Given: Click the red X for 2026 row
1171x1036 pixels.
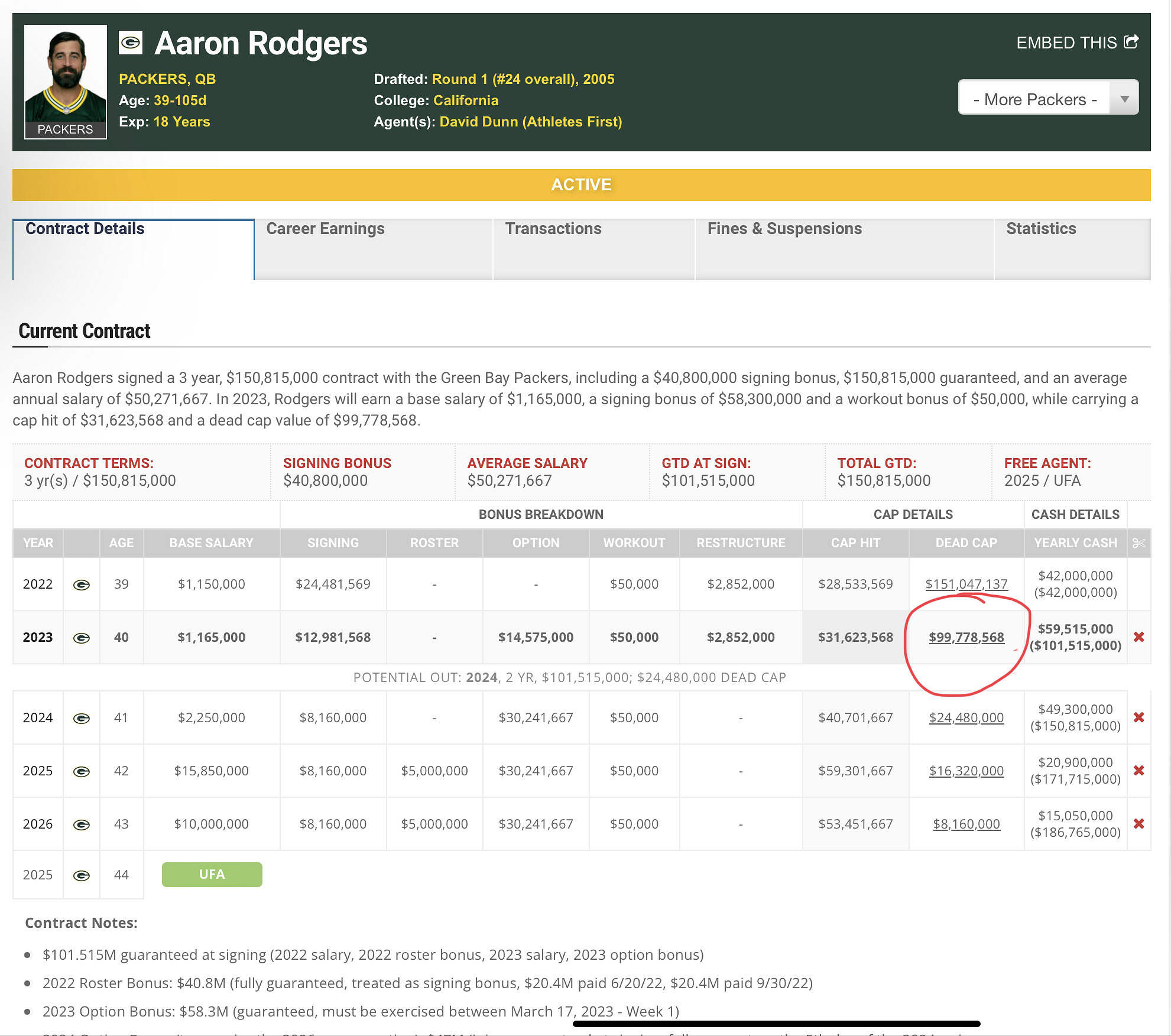Looking at the screenshot, I should point(1138,824).
